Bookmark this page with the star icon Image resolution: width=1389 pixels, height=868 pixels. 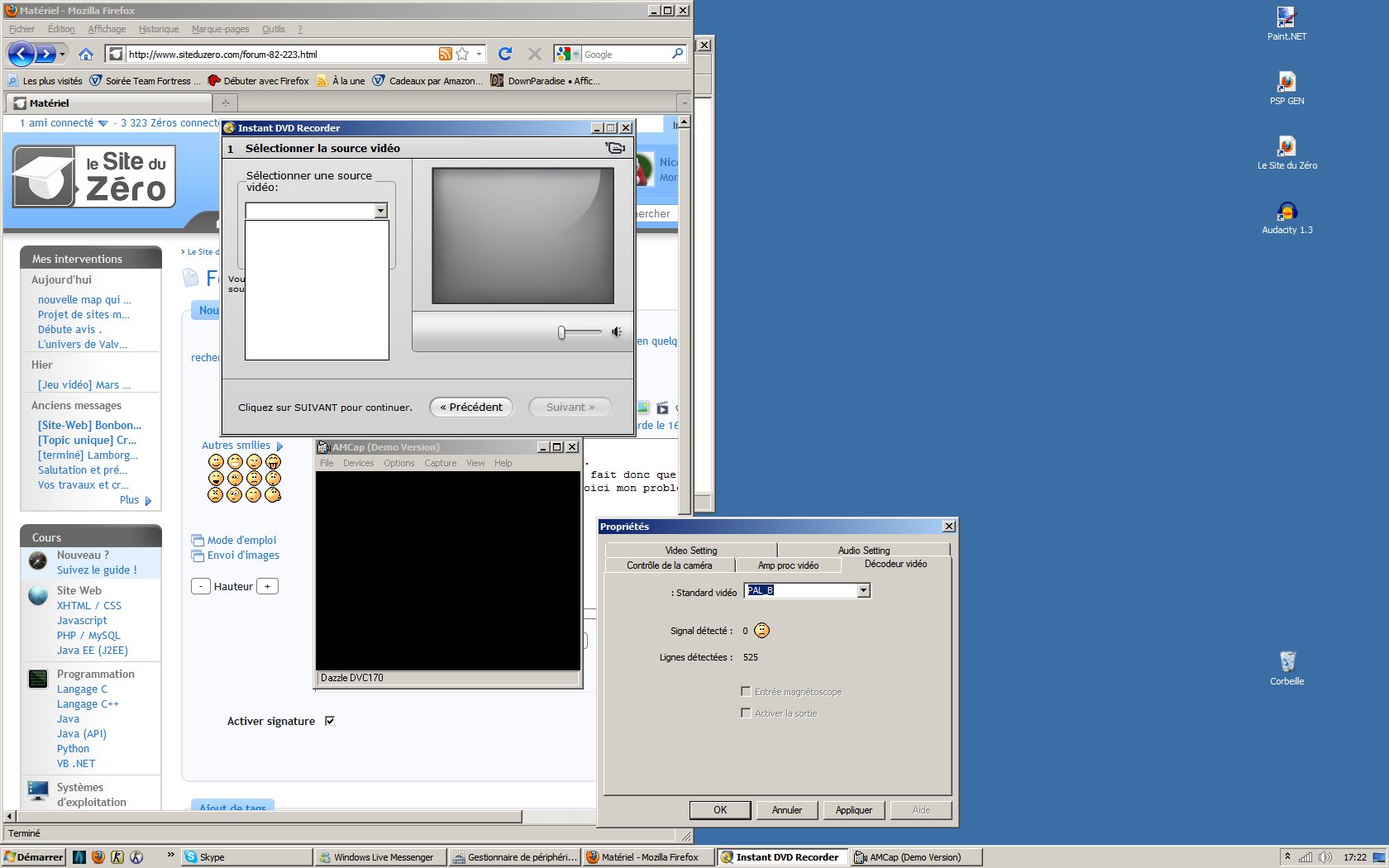point(462,54)
